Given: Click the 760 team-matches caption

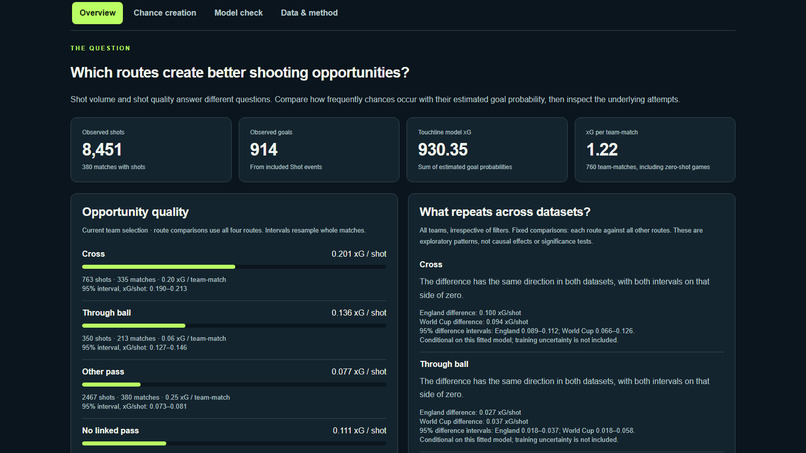Looking at the screenshot, I should (x=648, y=167).
